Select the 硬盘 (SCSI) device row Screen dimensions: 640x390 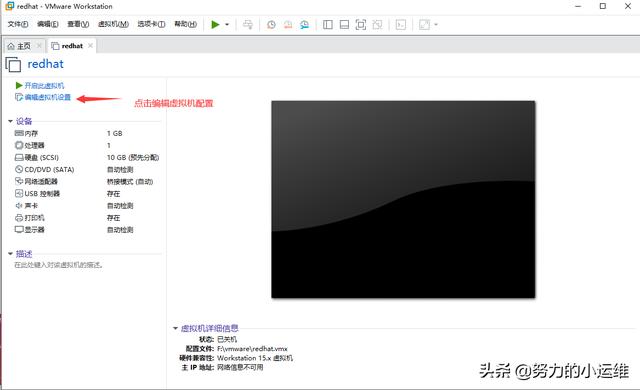point(87,157)
